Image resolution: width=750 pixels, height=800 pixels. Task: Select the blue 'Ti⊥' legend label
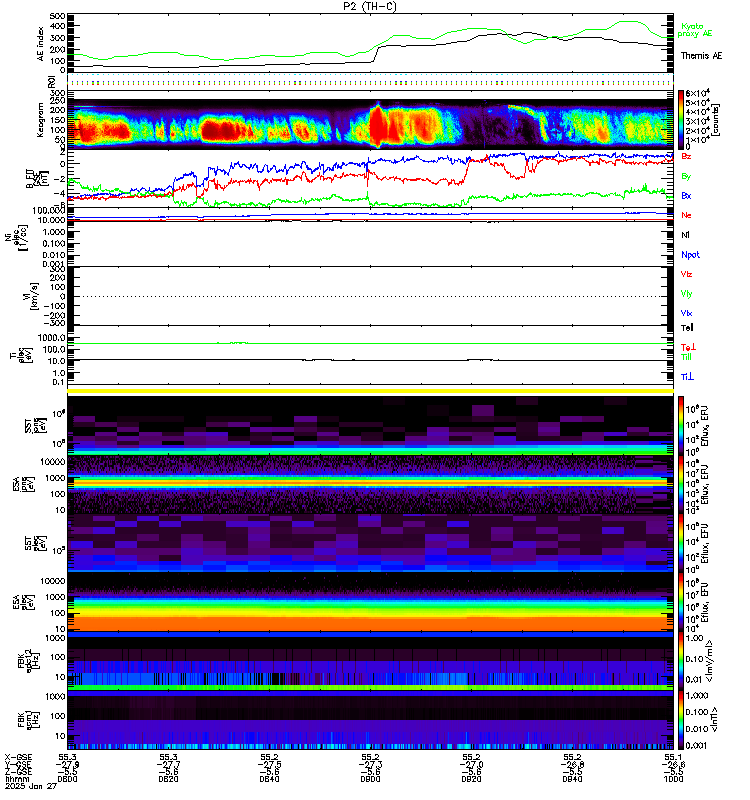[x=687, y=377]
